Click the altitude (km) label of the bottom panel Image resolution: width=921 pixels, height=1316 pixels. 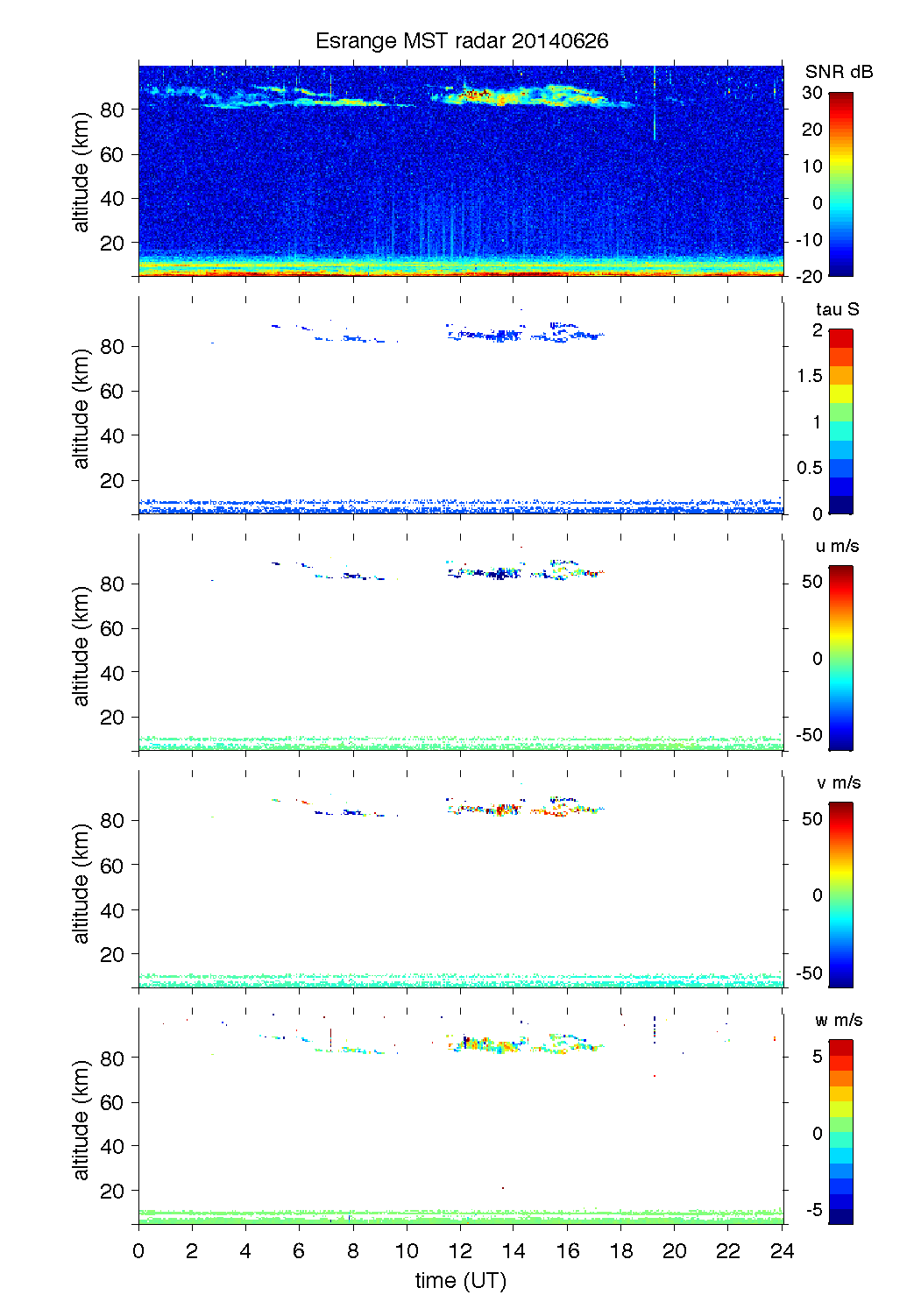pyautogui.click(x=81, y=1120)
